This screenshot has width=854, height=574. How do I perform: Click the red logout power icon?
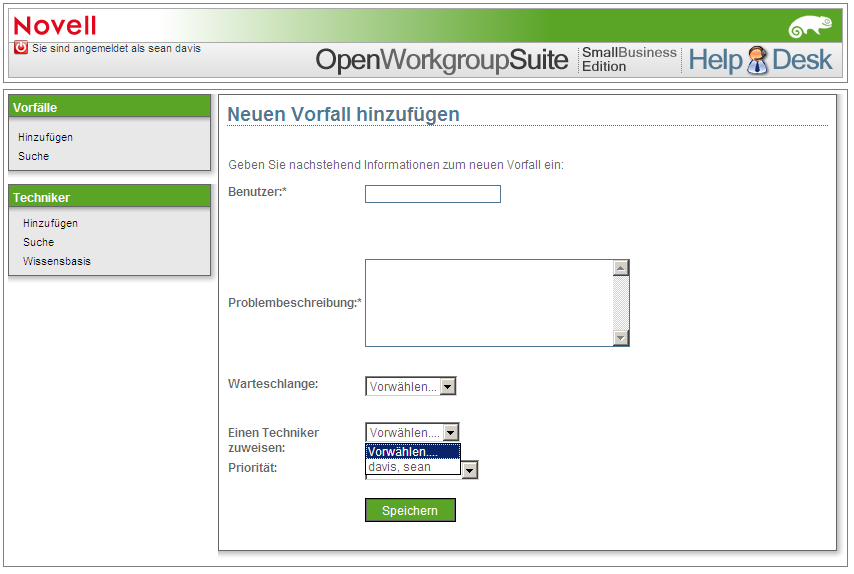(x=21, y=47)
